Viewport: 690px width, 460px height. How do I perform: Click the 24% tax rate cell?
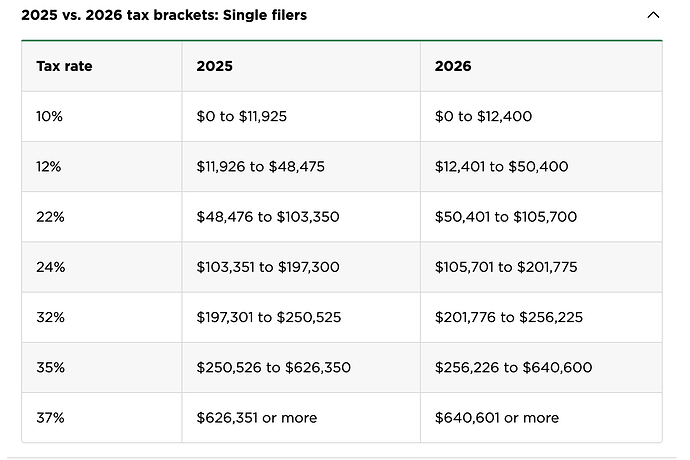coord(49,267)
